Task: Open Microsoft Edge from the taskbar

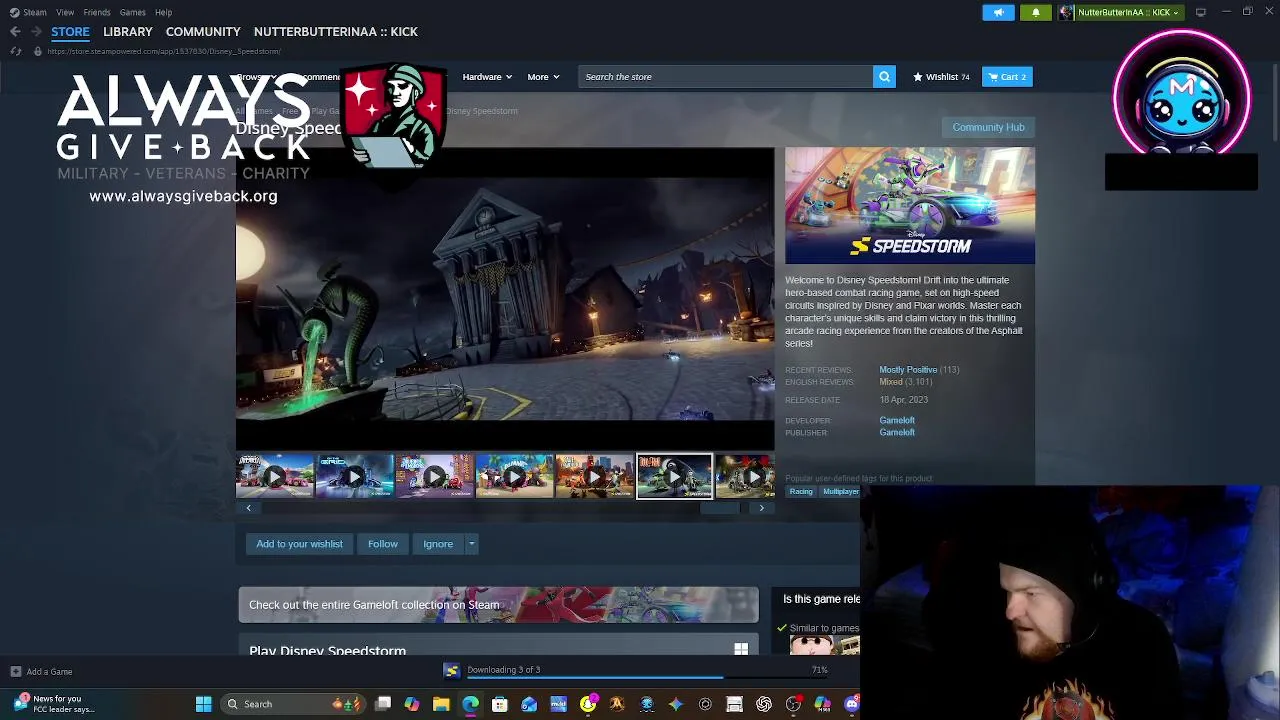Action: pyautogui.click(x=470, y=704)
